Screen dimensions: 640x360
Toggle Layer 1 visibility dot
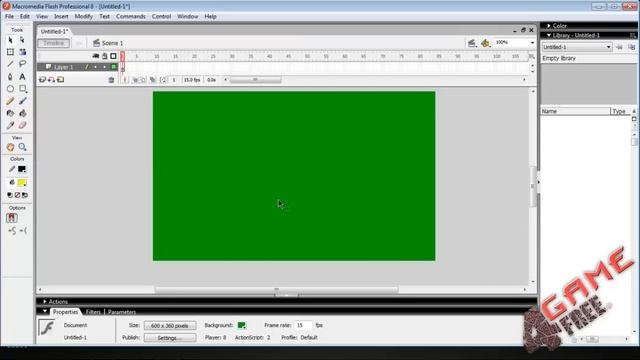96,67
